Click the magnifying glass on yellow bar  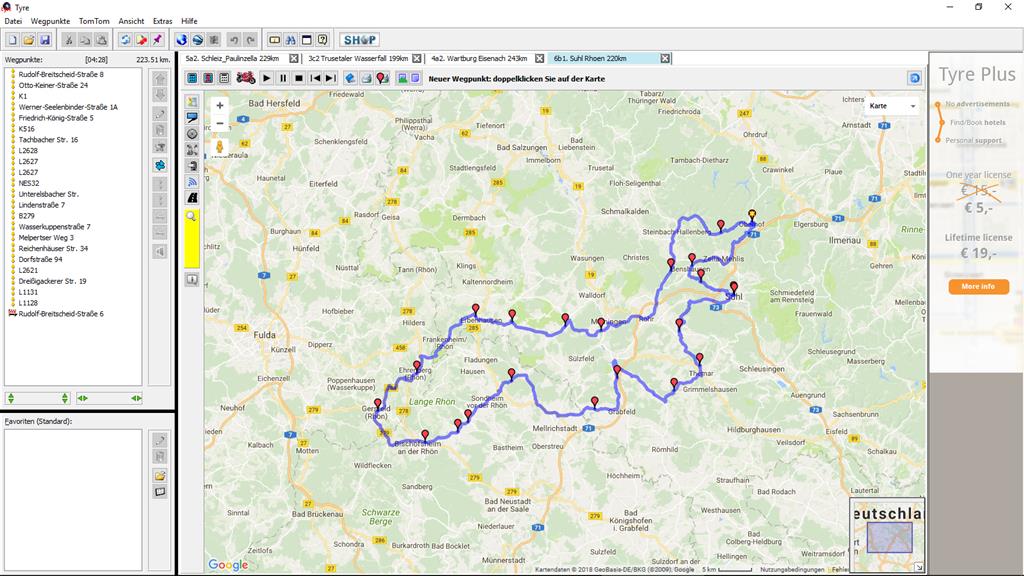click(191, 216)
